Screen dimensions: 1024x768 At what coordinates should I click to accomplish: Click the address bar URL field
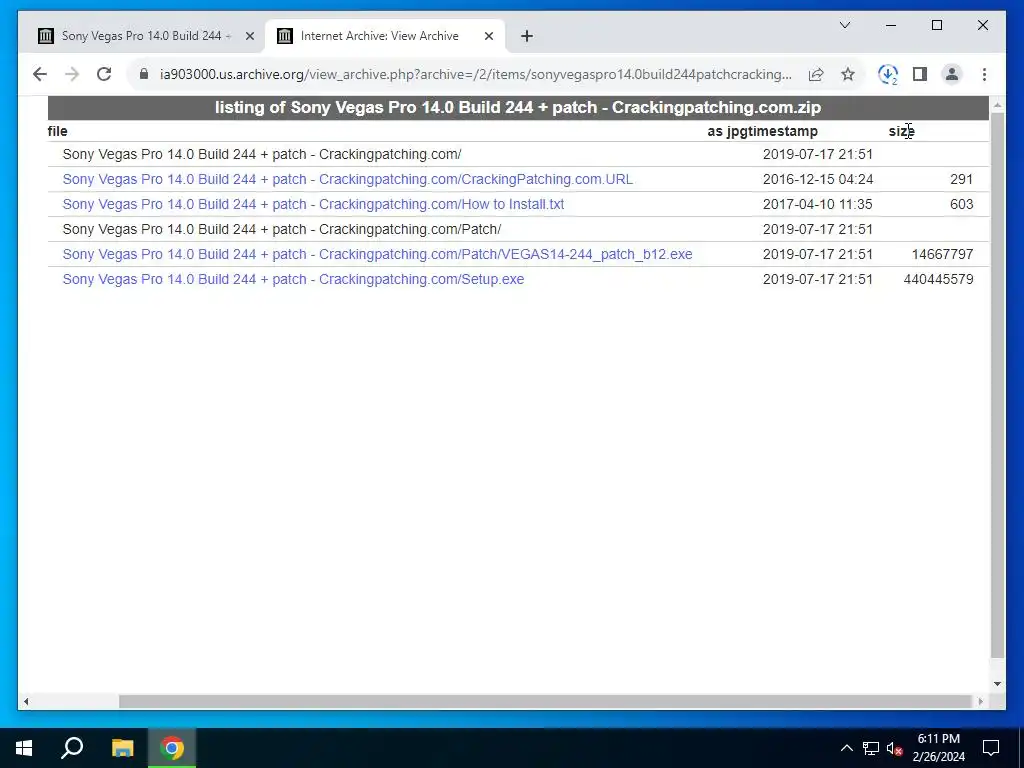click(x=475, y=74)
